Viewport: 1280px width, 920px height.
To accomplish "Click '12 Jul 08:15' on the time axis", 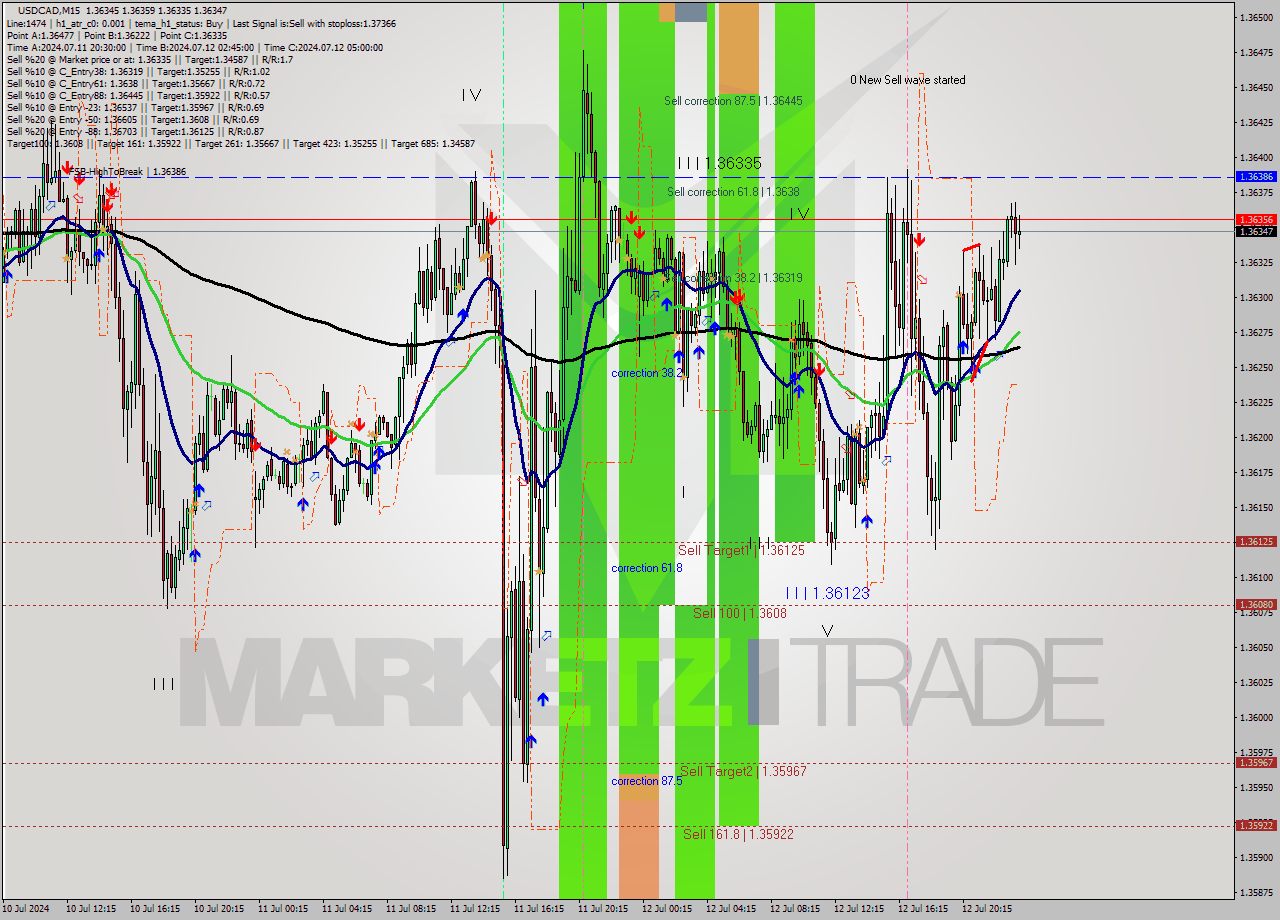I will (x=795, y=909).
